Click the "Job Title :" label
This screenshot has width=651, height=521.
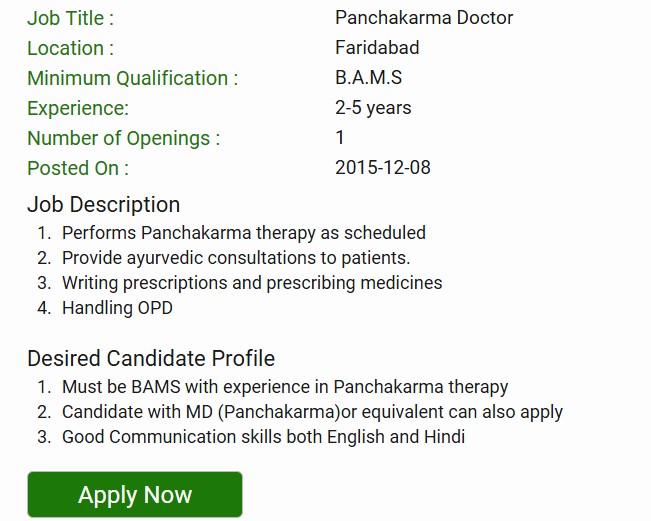71,18
